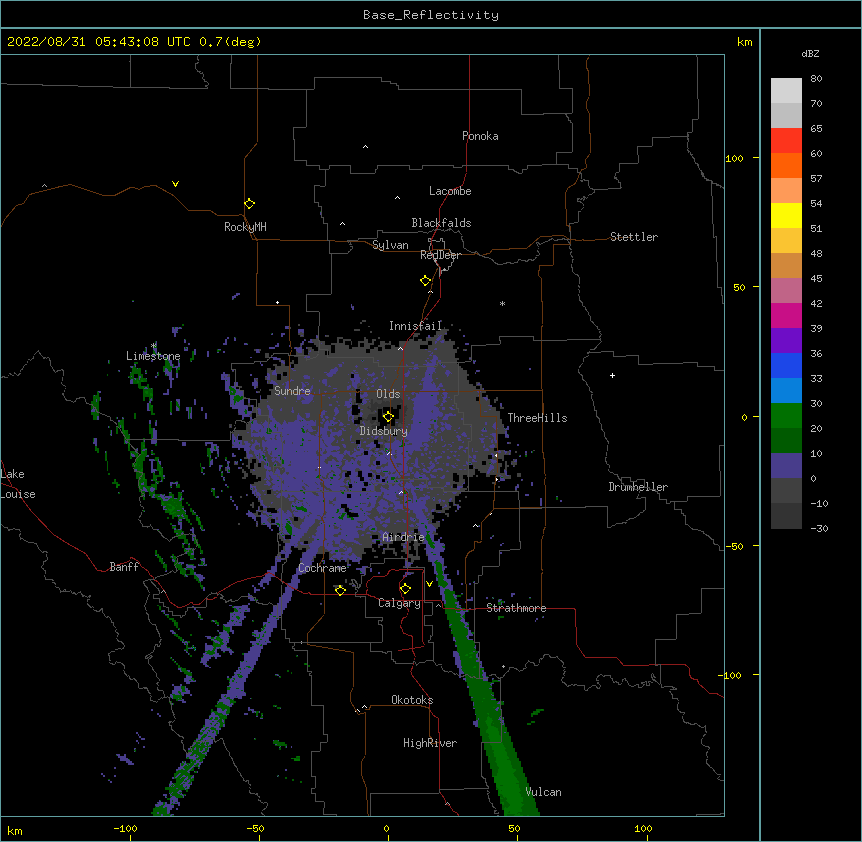This screenshot has width=862, height=842.
Task: Click the Innisfail city label
Action: pyautogui.click(x=416, y=326)
